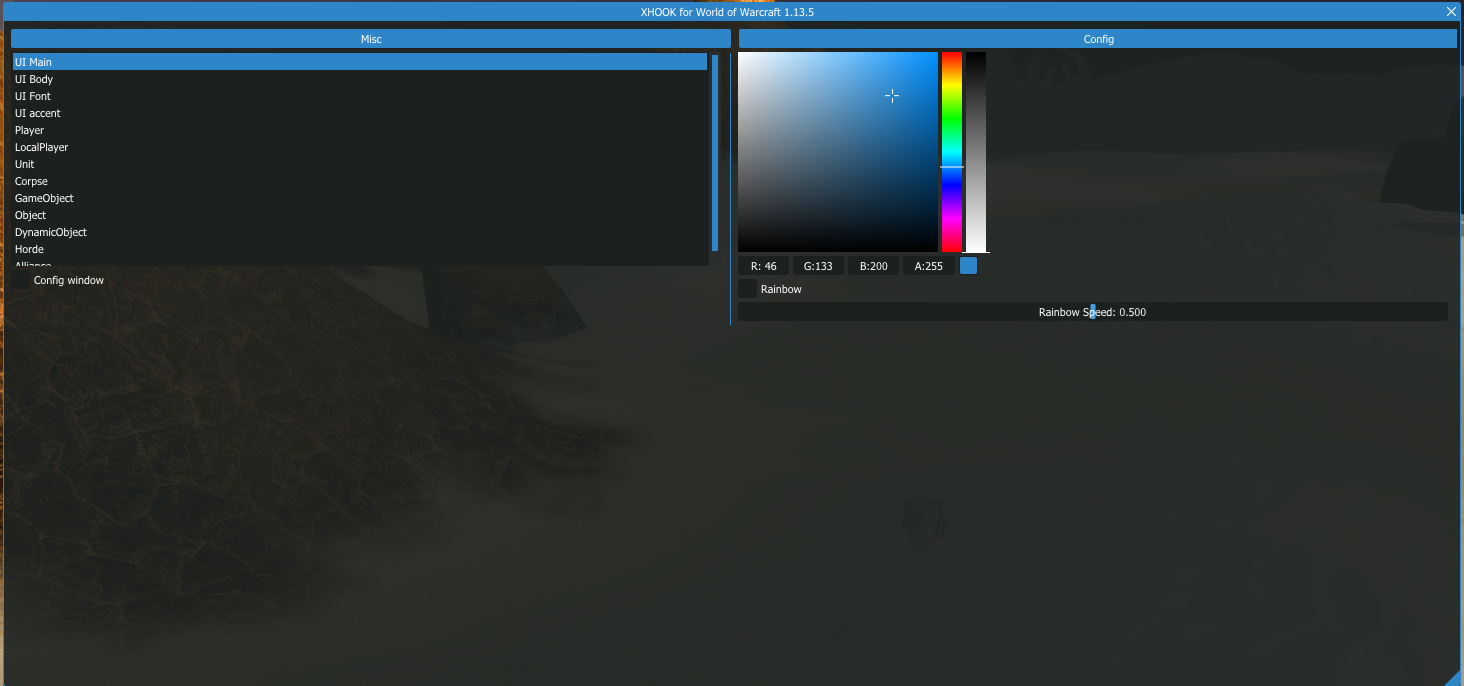Click the window resize grip corner
Viewport: 1464px width, 686px height.
[x=1453, y=678]
